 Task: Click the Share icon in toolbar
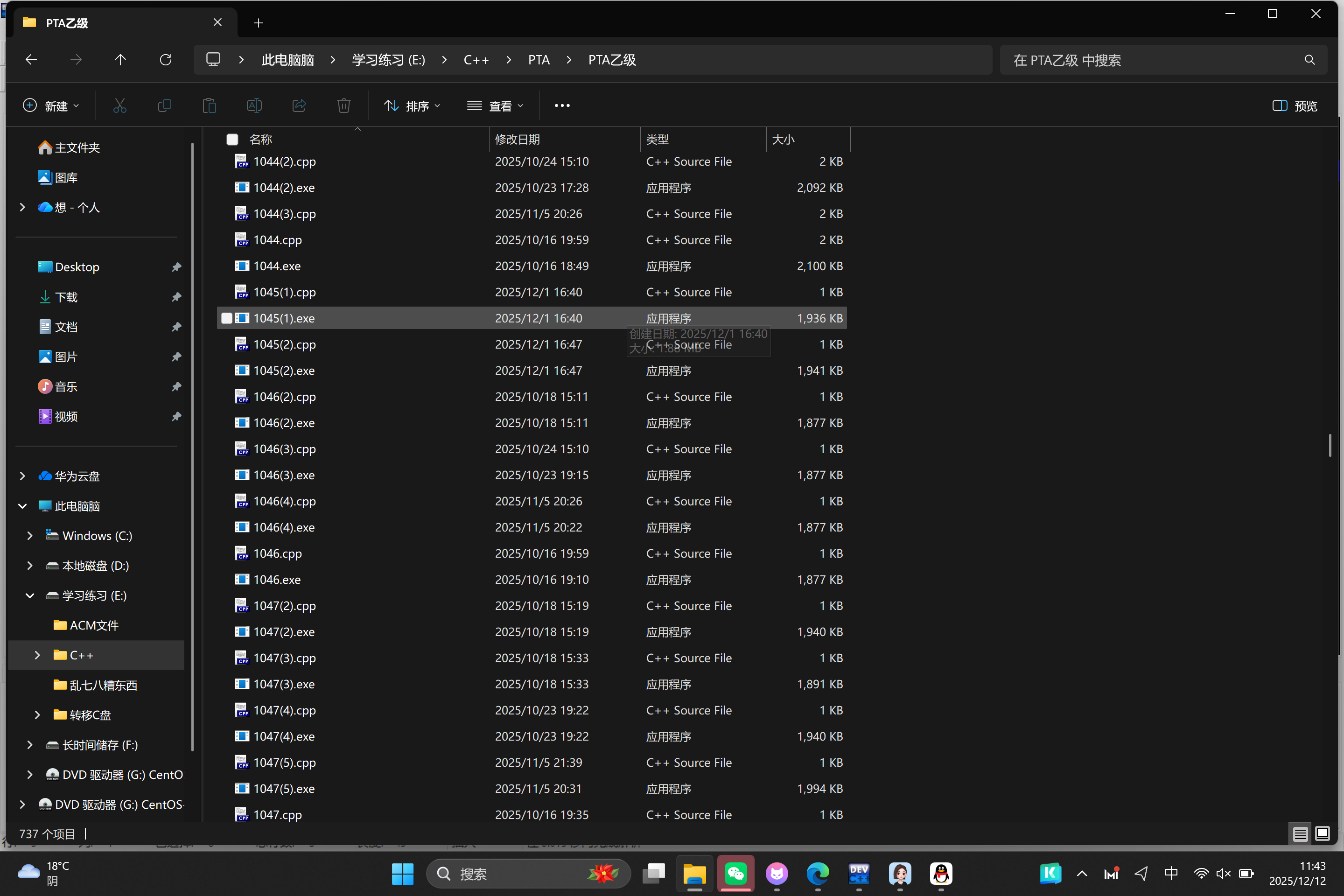coord(299,106)
